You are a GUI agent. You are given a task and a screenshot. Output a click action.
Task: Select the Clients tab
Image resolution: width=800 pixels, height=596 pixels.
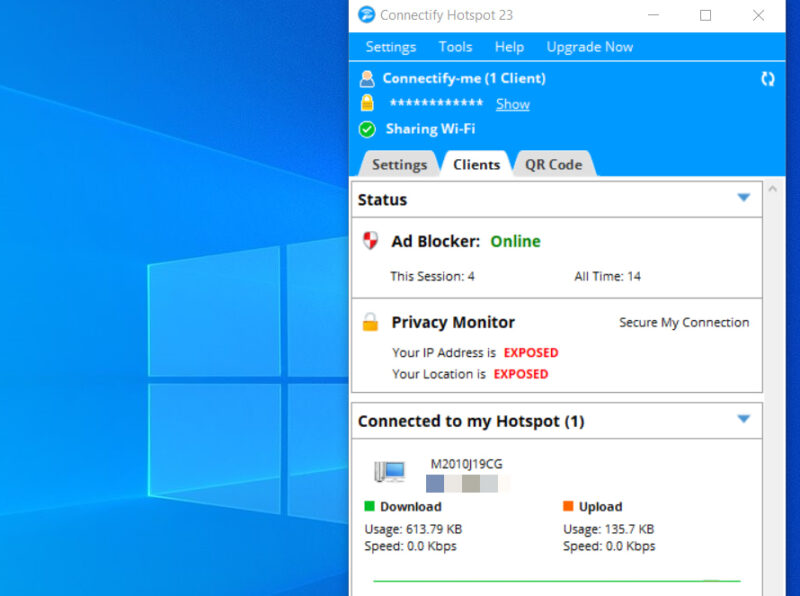point(477,164)
